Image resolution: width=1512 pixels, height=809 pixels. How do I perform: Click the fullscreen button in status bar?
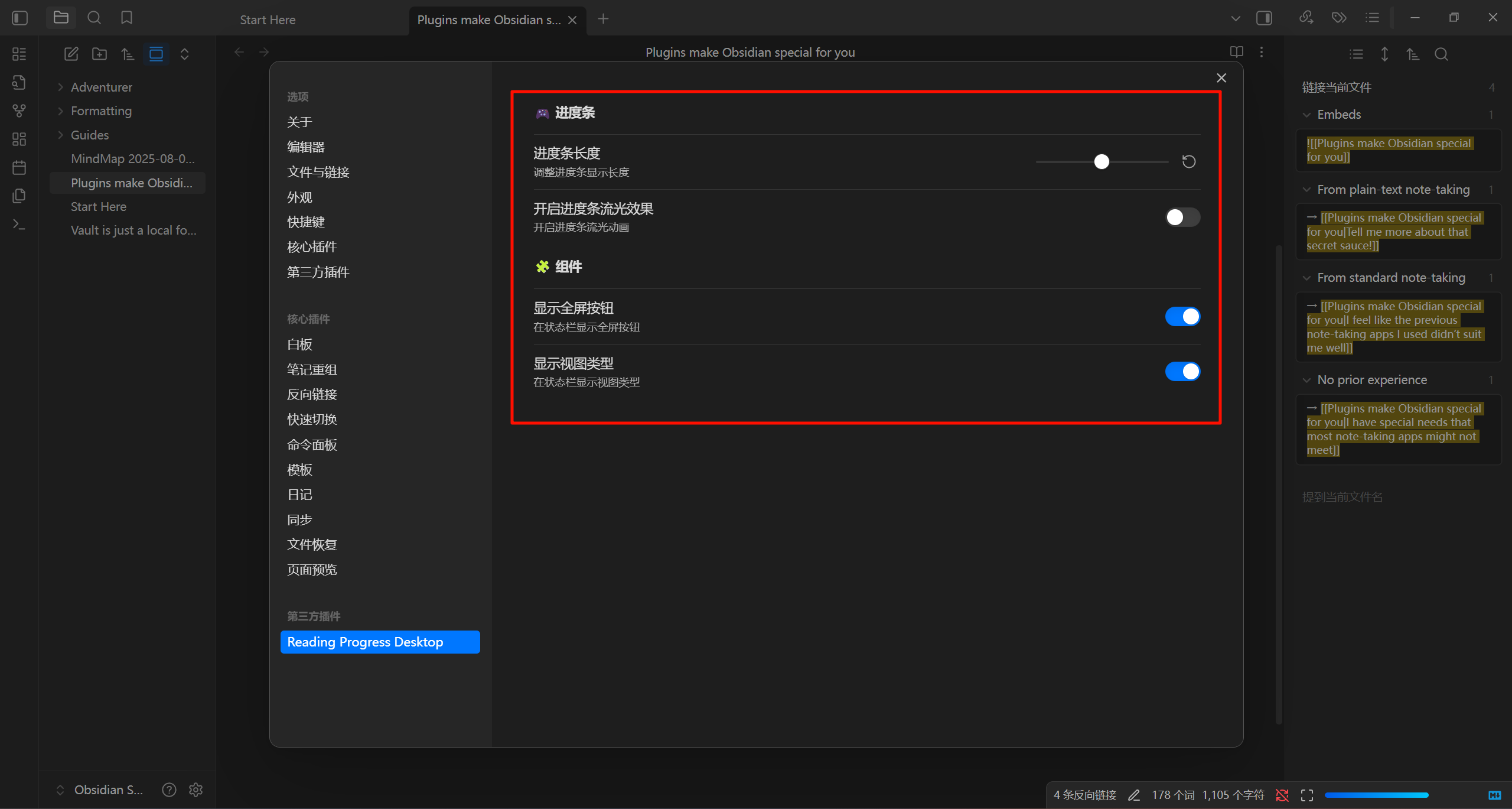click(1307, 795)
